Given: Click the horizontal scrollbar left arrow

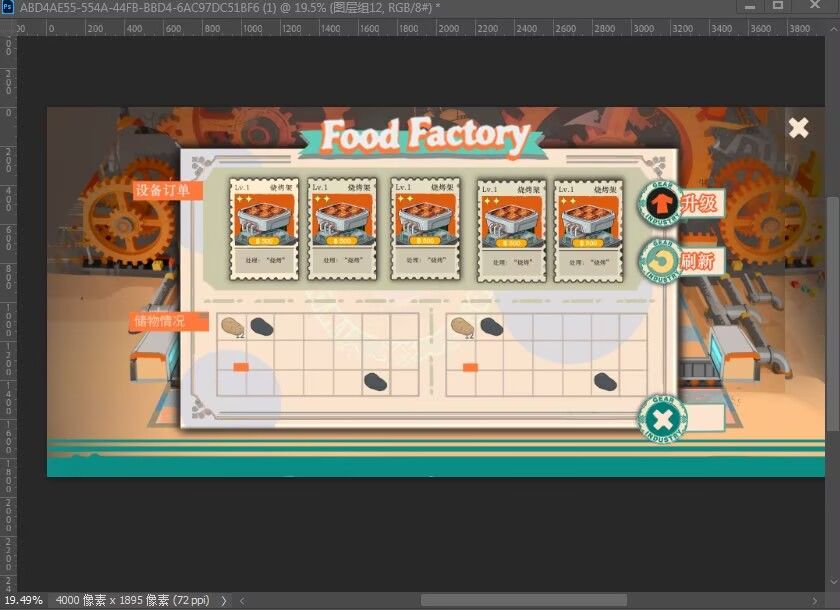Looking at the screenshot, I should (238, 600).
